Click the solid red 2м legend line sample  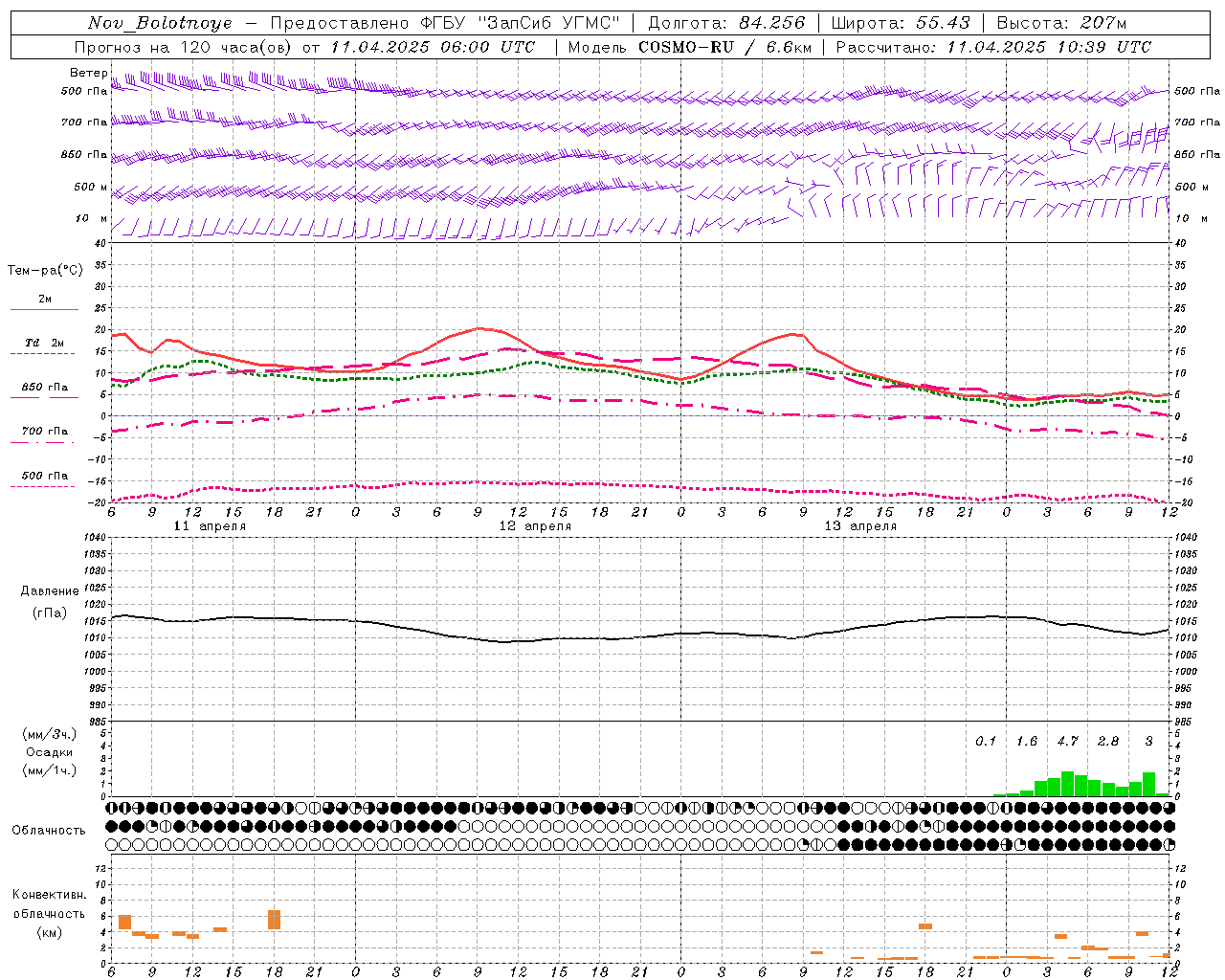pos(44,309)
